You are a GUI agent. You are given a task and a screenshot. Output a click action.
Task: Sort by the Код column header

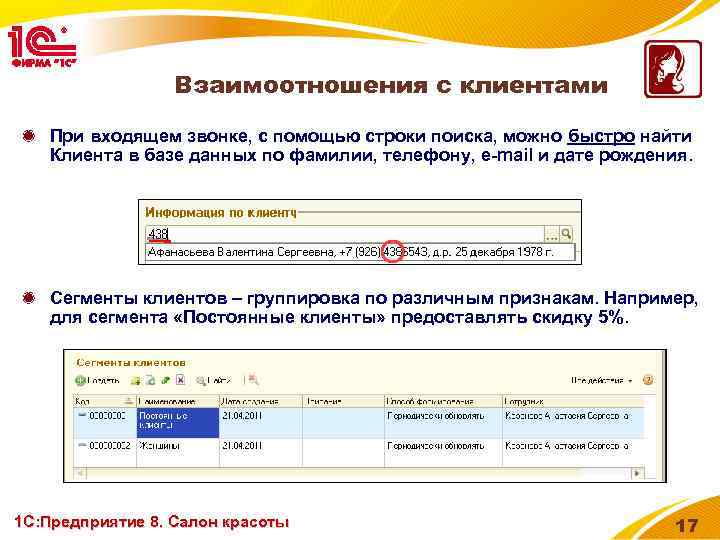tap(105, 401)
